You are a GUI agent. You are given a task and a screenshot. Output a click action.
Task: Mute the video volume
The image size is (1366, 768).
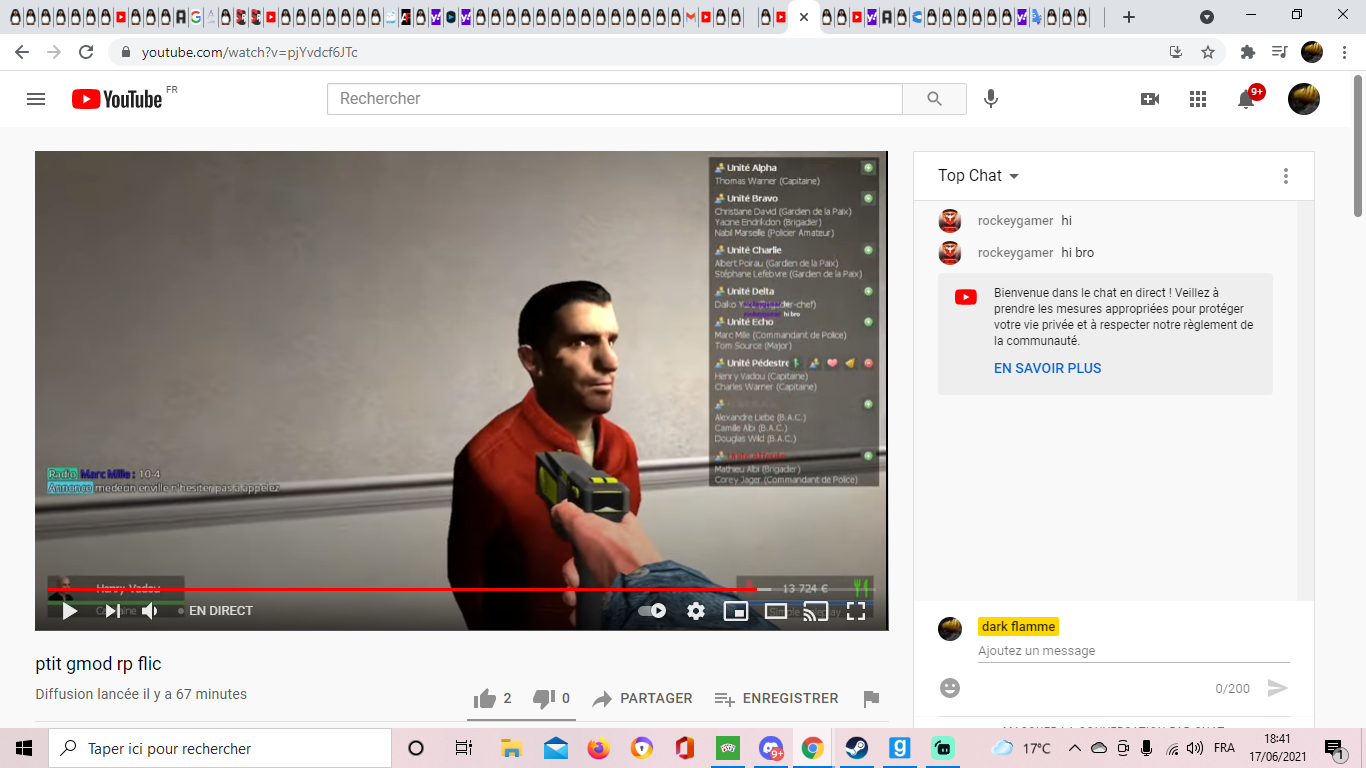click(150, 611)
